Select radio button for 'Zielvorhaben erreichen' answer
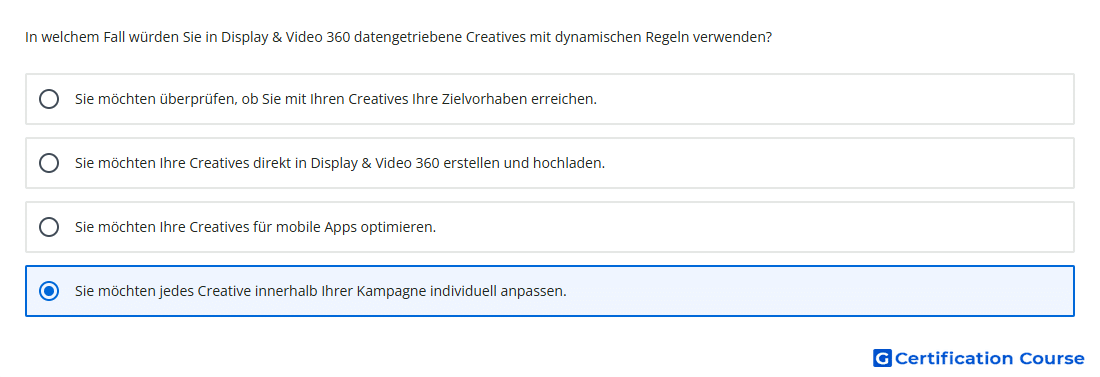The image size is (1100, 377). pos(49,99)
